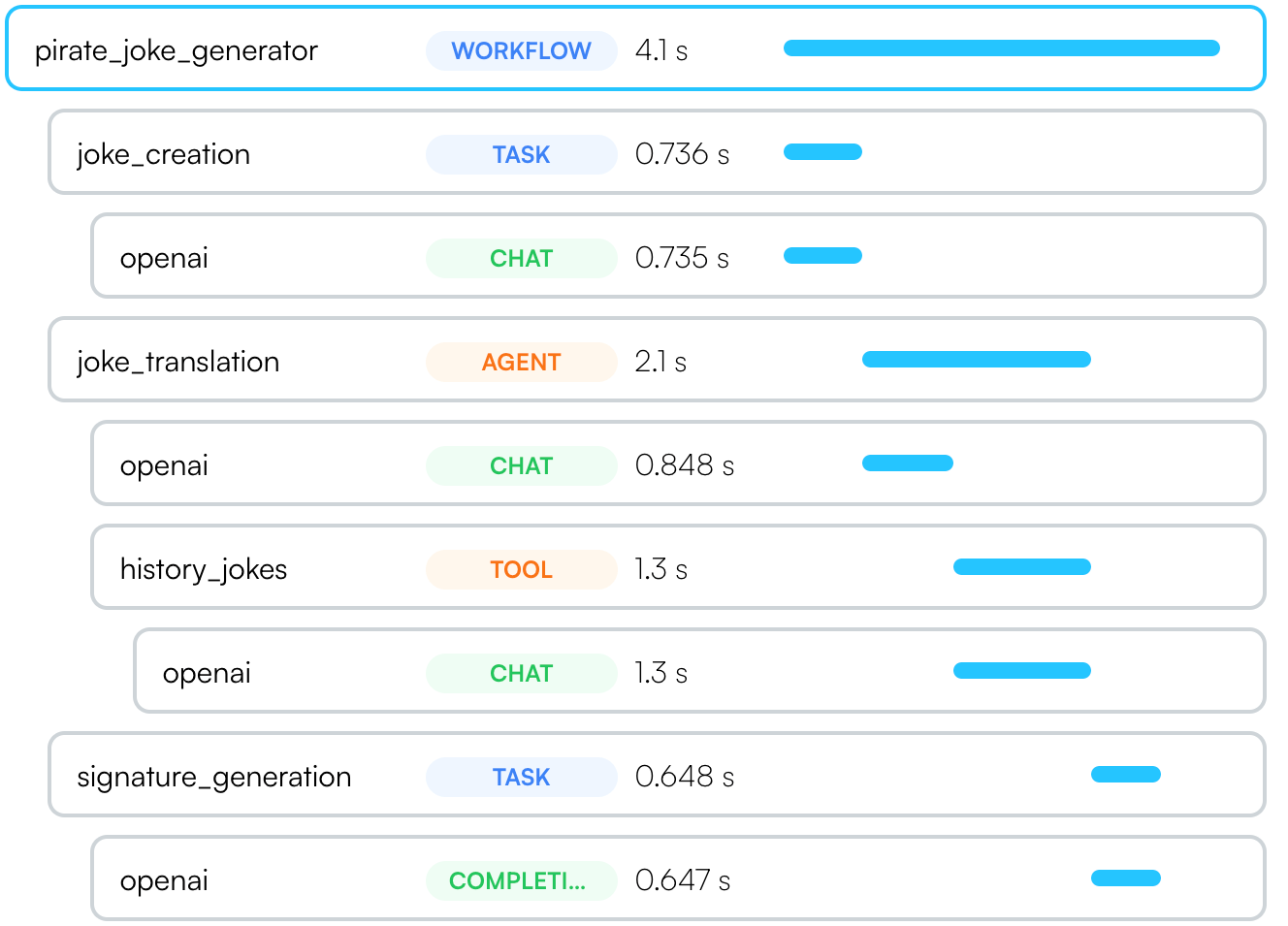1288x926 pixels.
Task: Click the orange TOOL badge
Action: (522, 569)
